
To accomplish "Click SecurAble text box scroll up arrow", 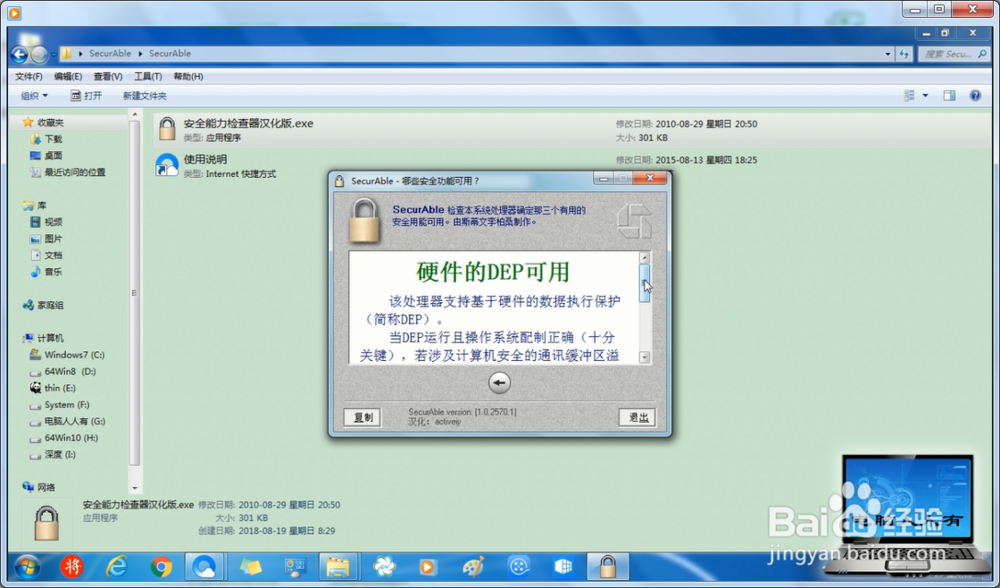I will pyautogui.click(x=644, y=258).
